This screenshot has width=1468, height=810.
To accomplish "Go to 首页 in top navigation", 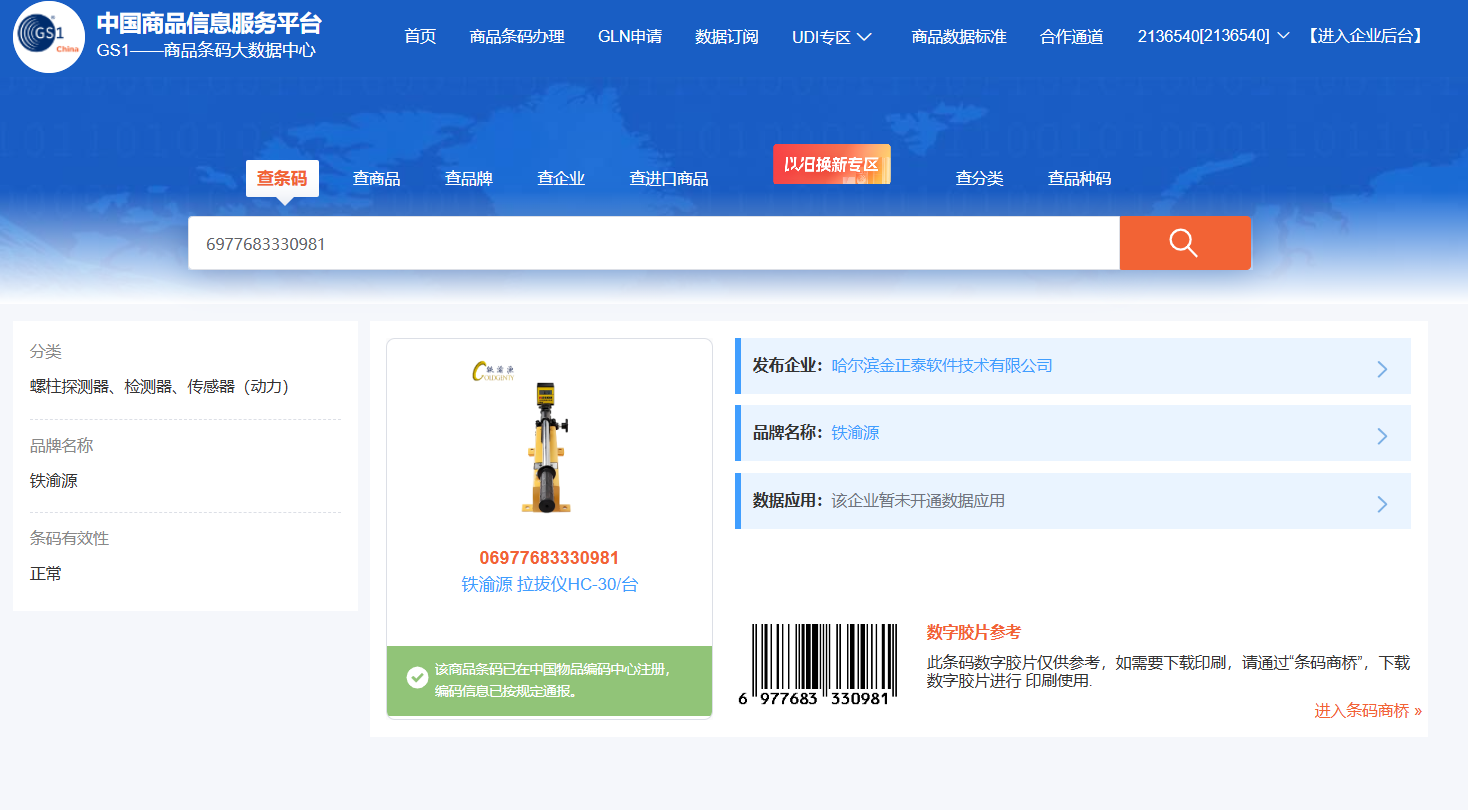I will point(420,37).
